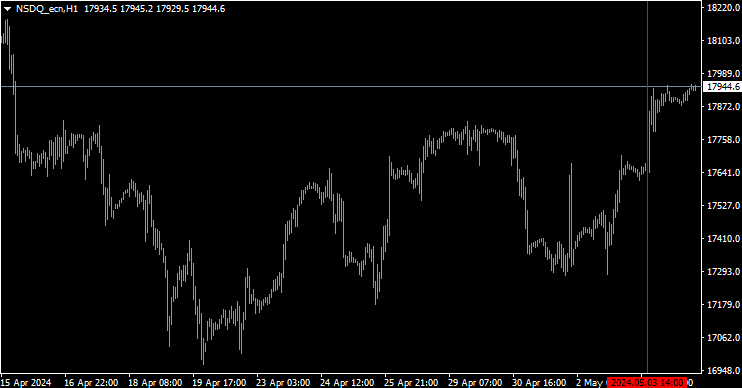
Task: Click the 17989.0 price scale label
Action: [724, 73]
